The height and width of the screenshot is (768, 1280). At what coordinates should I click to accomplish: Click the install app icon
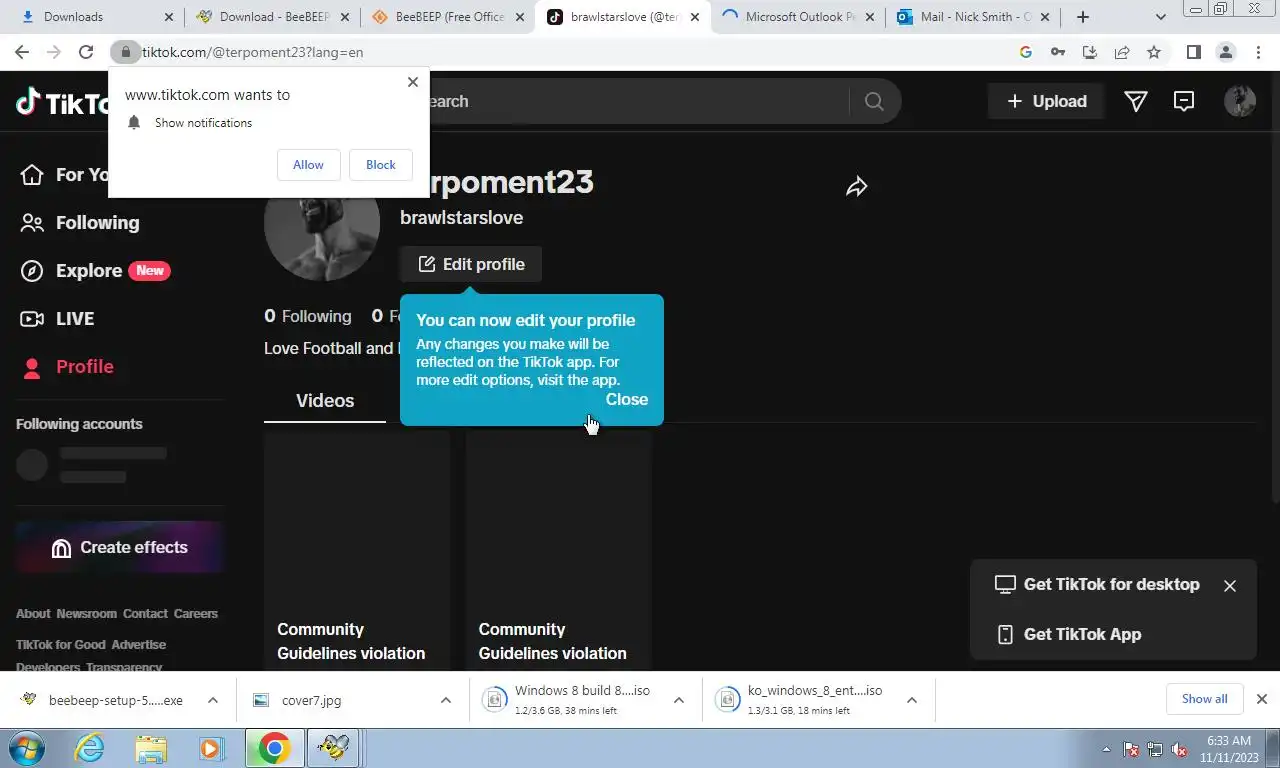click(x=1090, y=52)
